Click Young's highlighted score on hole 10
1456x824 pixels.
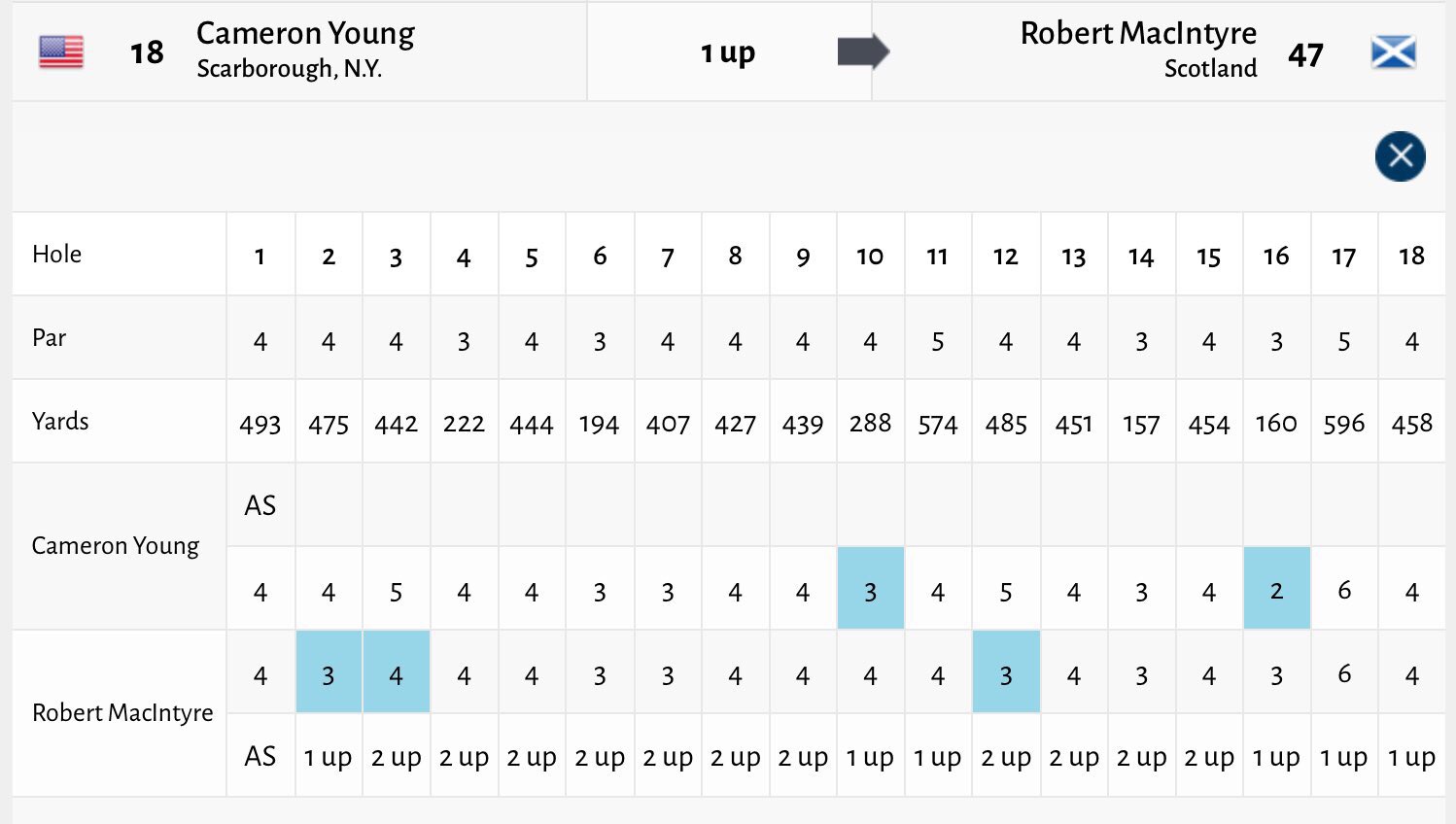click(x=870, y=589)
